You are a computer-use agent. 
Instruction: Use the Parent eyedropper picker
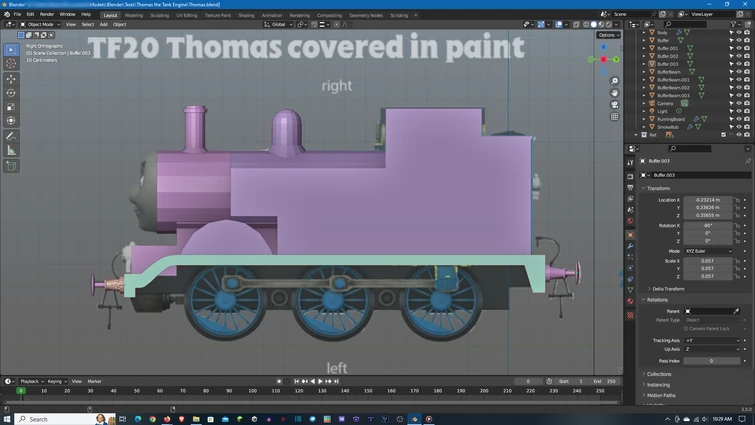(x=736, y=311)
